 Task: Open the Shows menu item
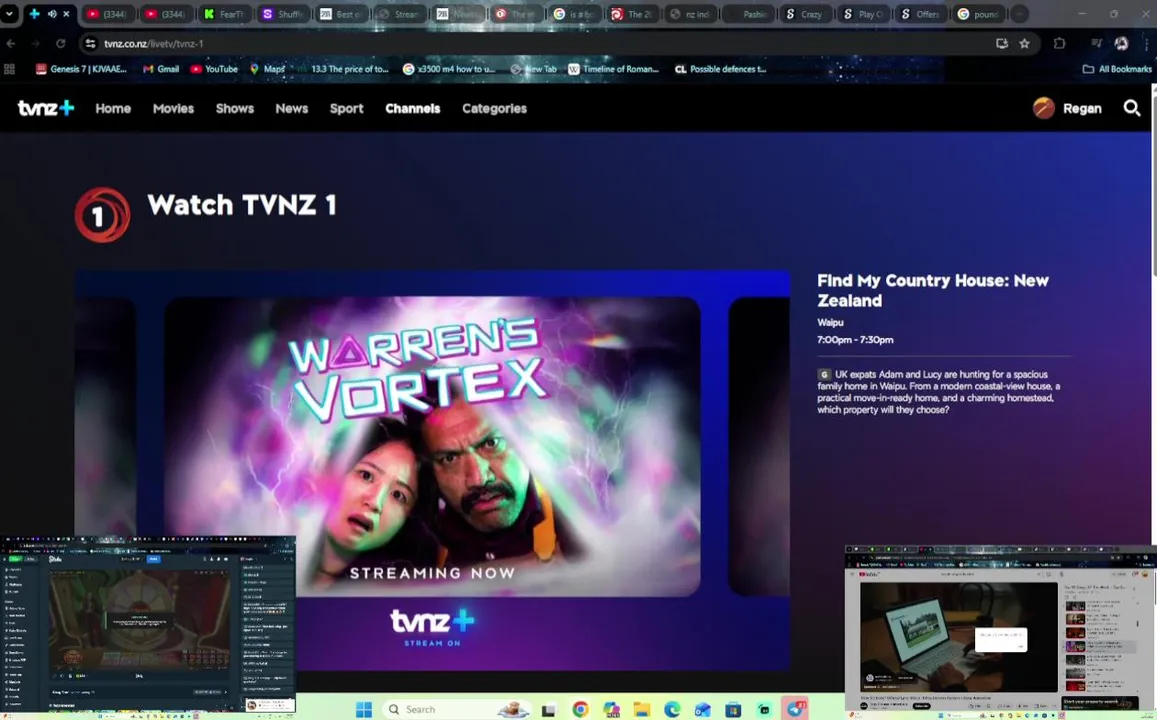[235, 108]
